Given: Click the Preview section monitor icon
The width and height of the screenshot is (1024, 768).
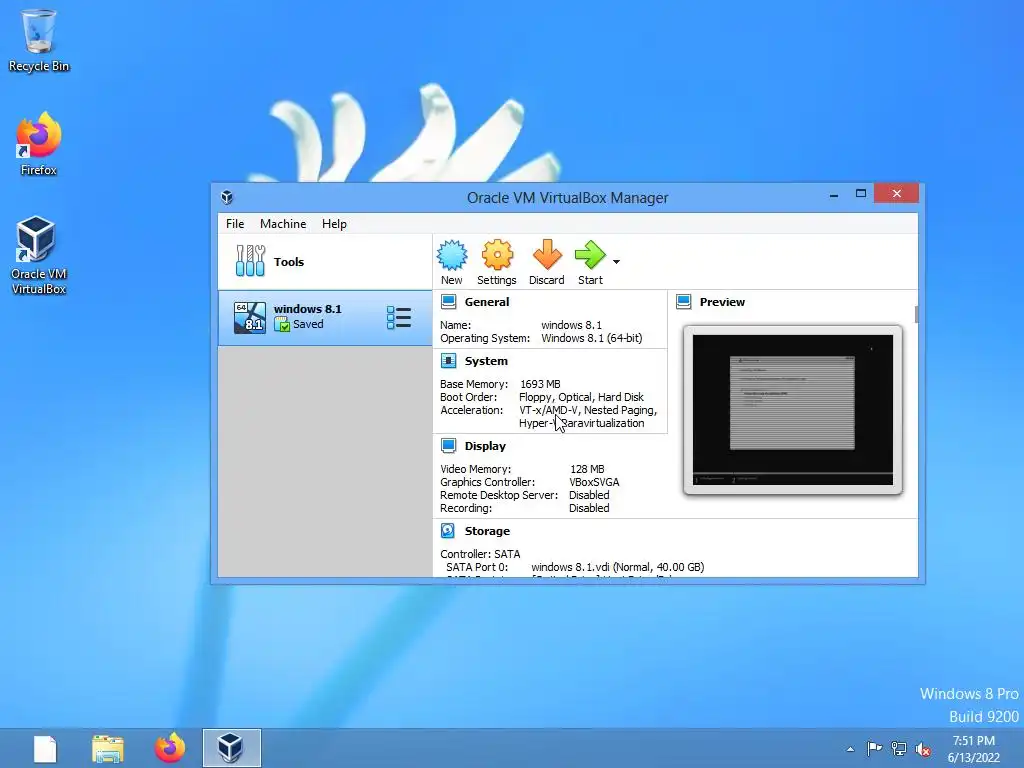Looking at the screenshot, I should pyautogui.click(x=684, y=302).
